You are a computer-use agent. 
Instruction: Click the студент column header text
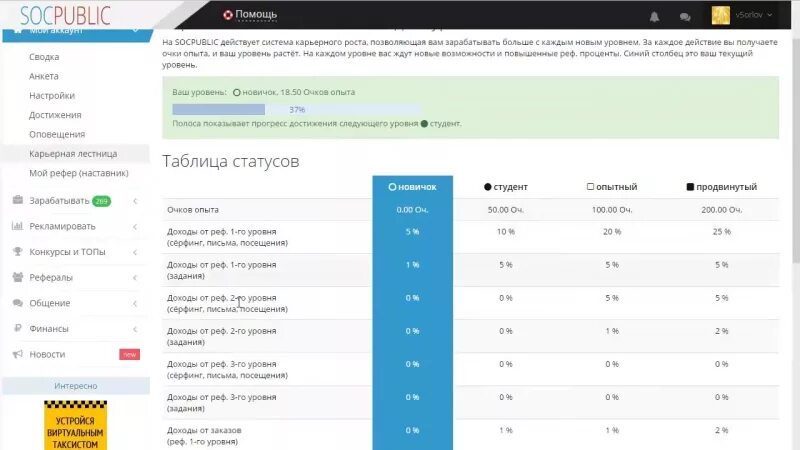point(510,187)
